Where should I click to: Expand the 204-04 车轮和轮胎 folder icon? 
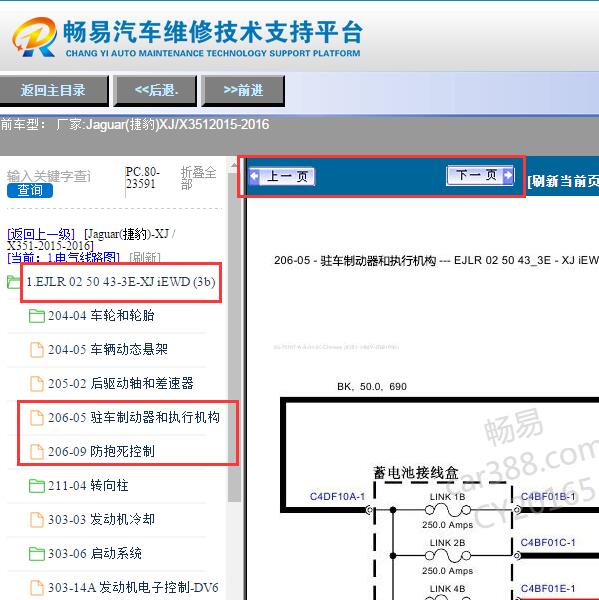(x=37, y=316)
